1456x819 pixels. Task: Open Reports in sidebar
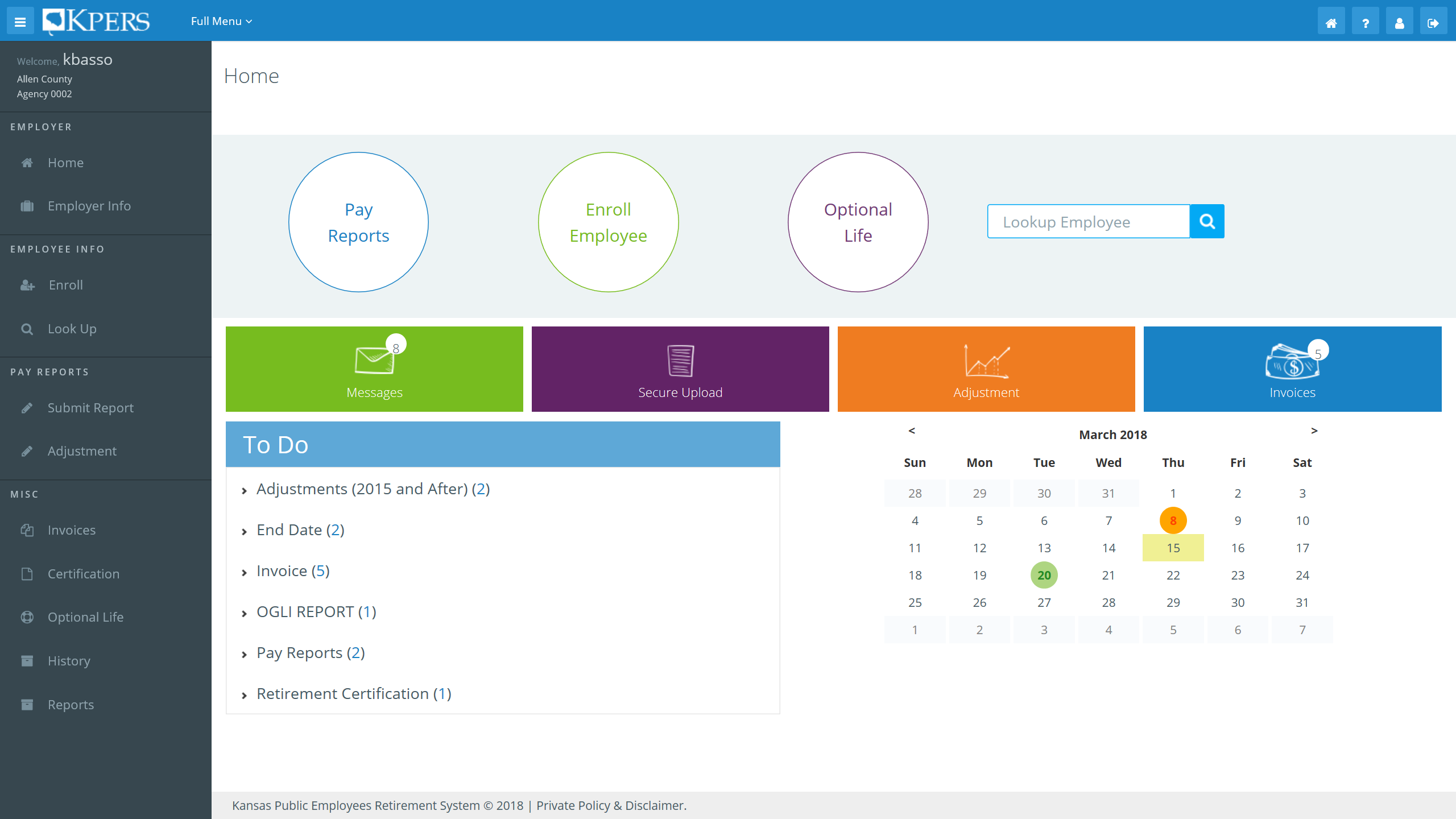click(106, 705)
